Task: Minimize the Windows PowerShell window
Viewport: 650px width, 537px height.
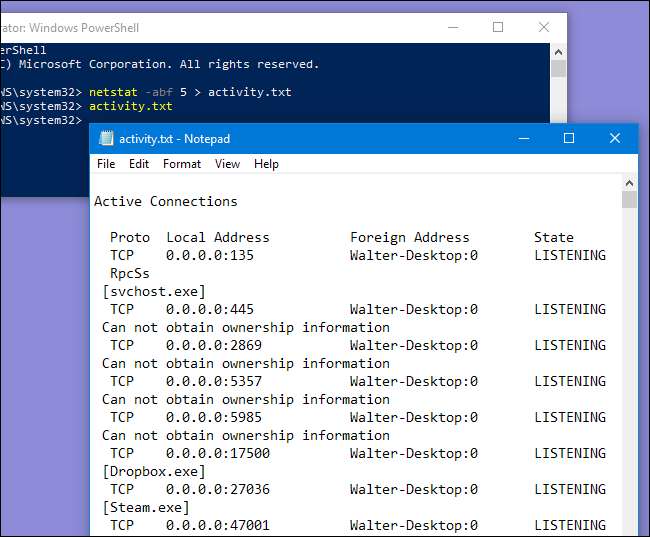Action: 451,27
